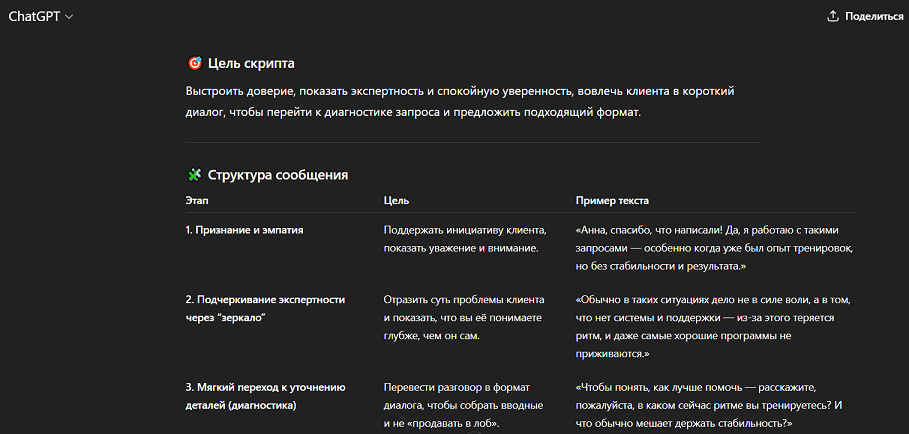Viewport: 909px width, 434px height.
Task: Click the row '2. Подчеркивание экспертности' stage cell
Action: [x=265, y=308]
